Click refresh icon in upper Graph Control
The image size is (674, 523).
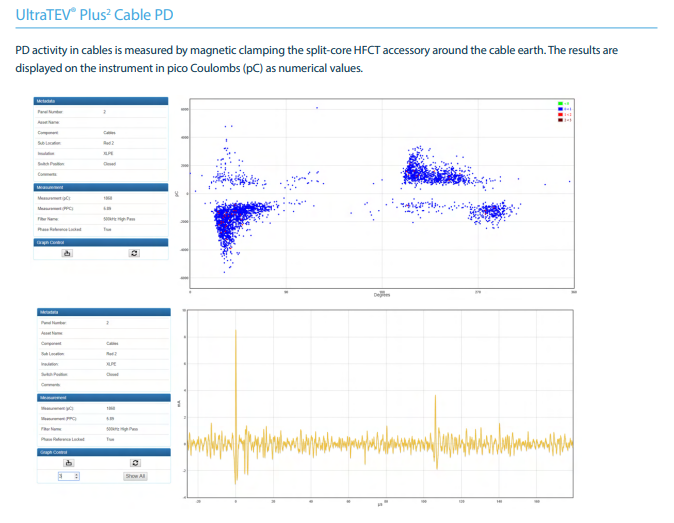point(134,253)
